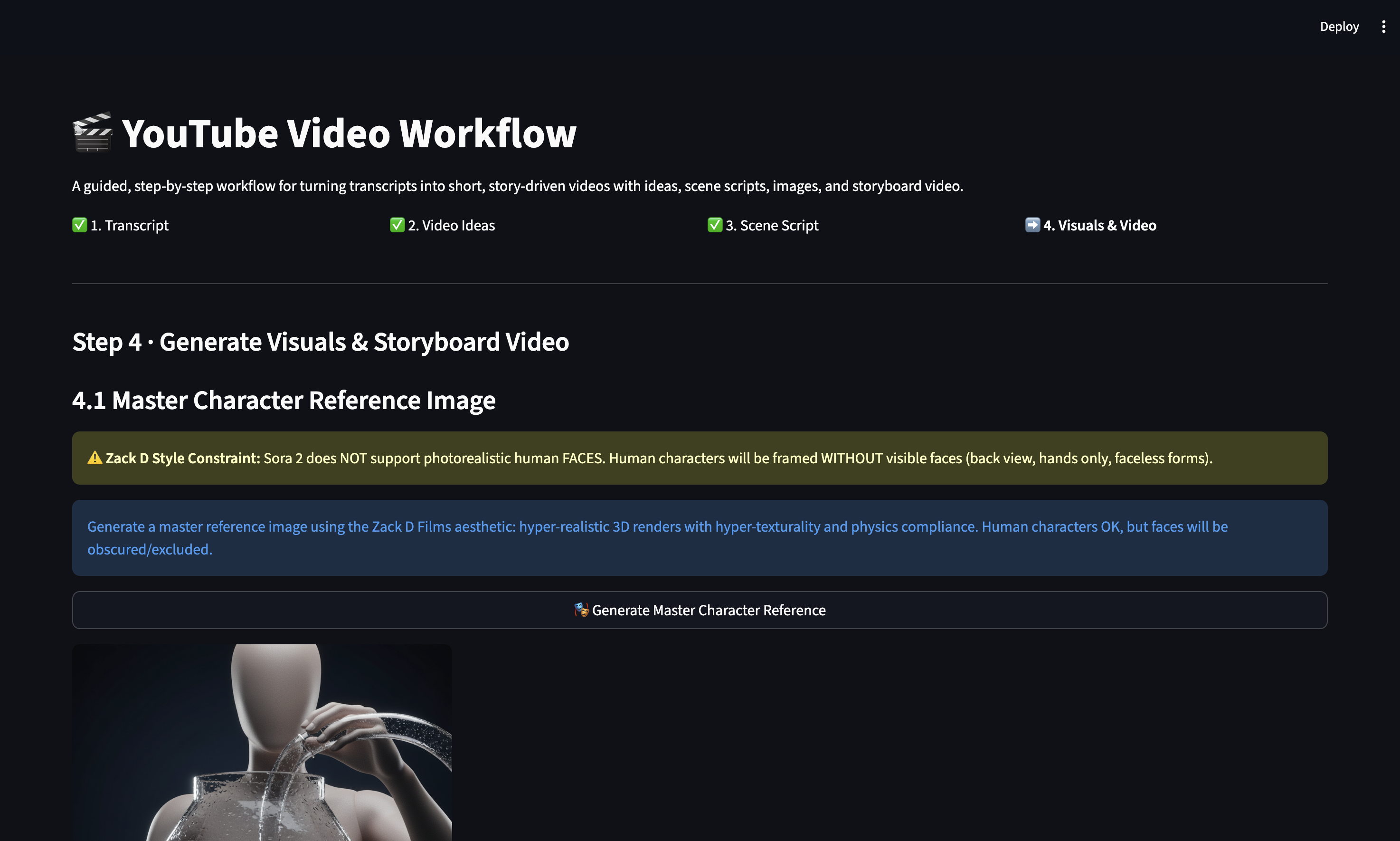Click the masks icon on Generate button
The width and height of the screenshot is (1400, 841).
(x=581, y=610)
